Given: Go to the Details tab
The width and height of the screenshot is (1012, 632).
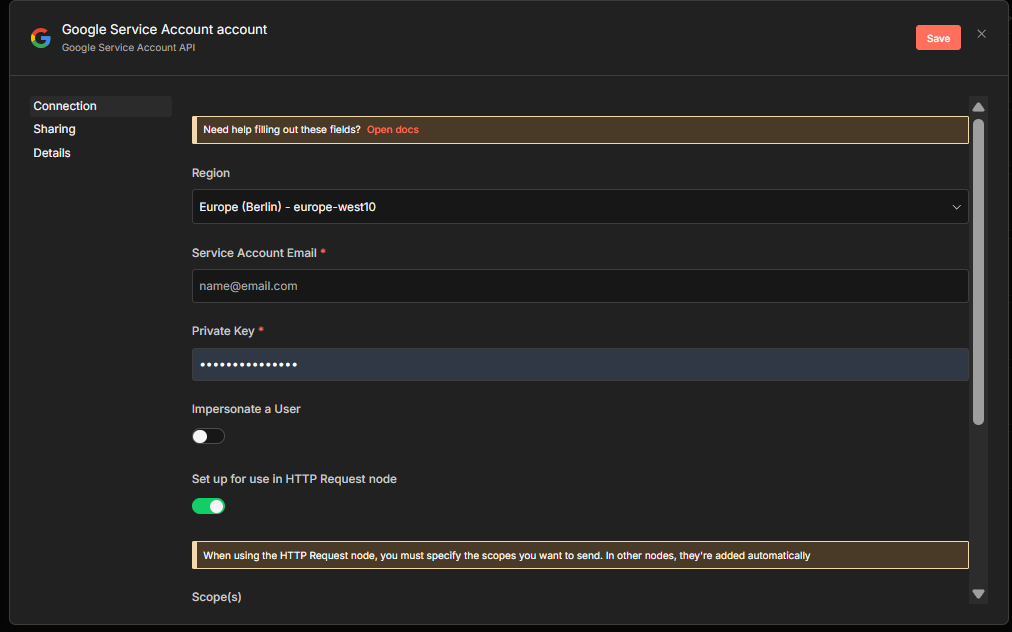Looking at the screenshot, I should tap(52, 153).
